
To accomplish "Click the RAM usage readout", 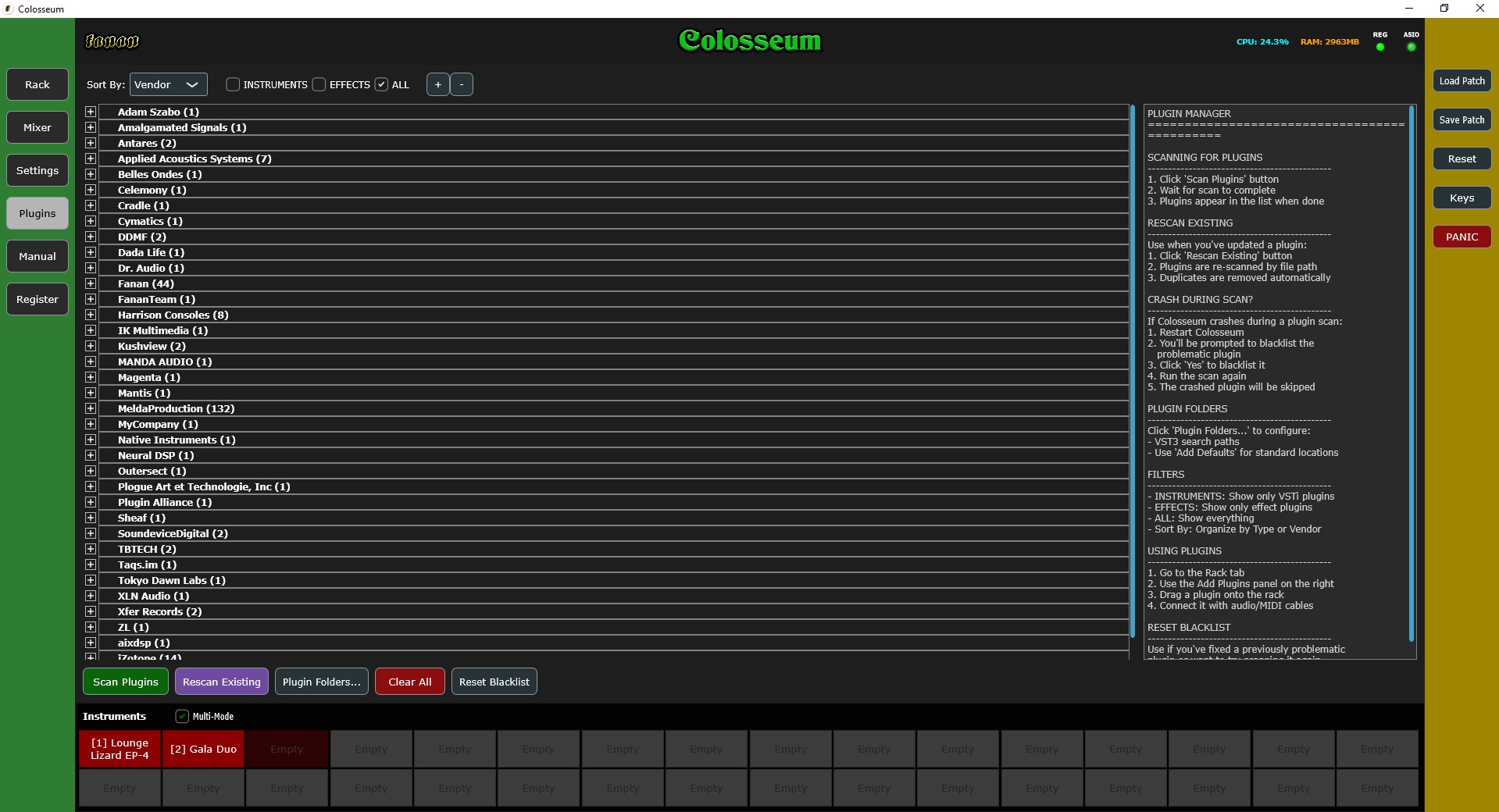I will [1329, 42].
